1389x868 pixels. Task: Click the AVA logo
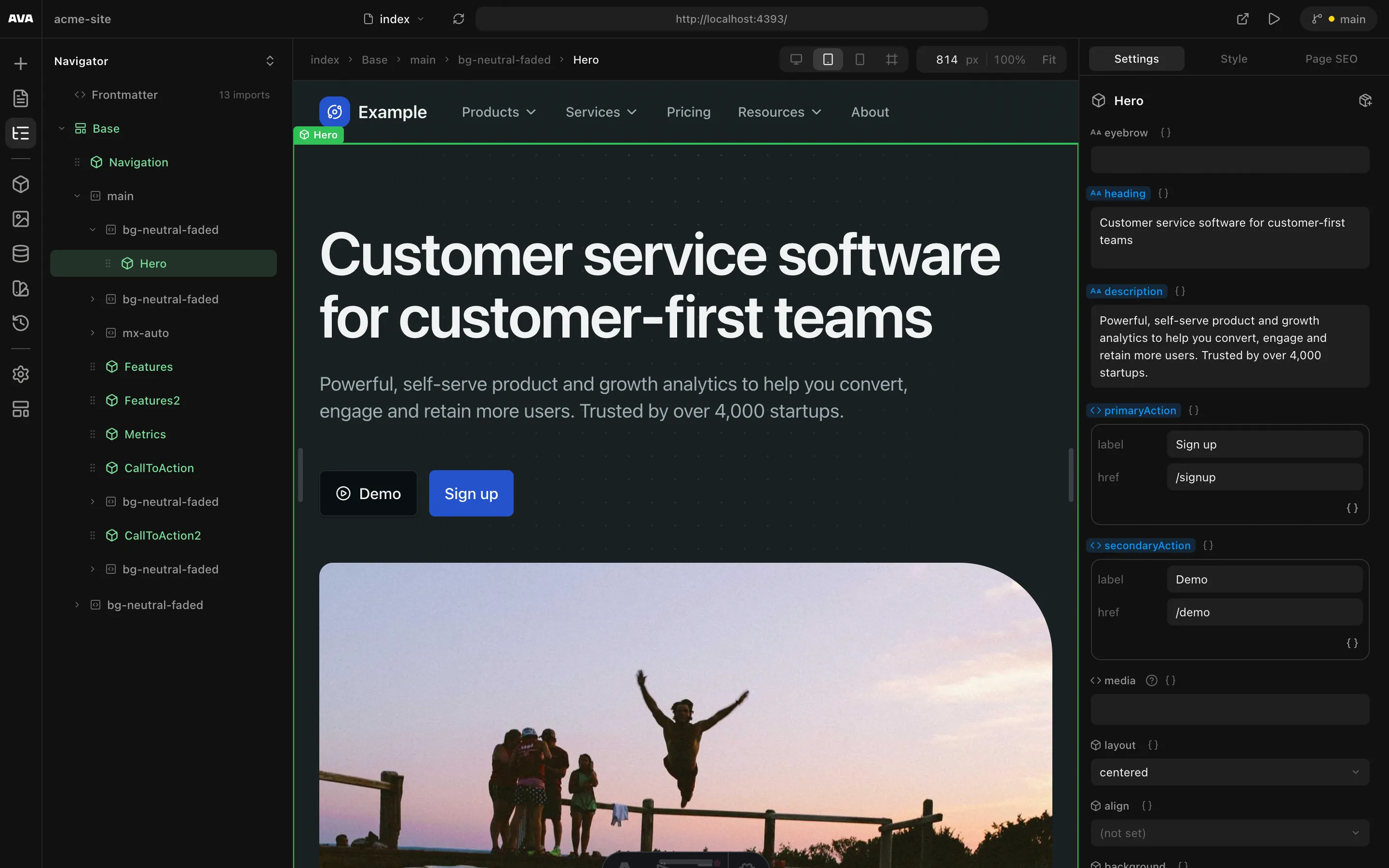(x=21, y=19)
